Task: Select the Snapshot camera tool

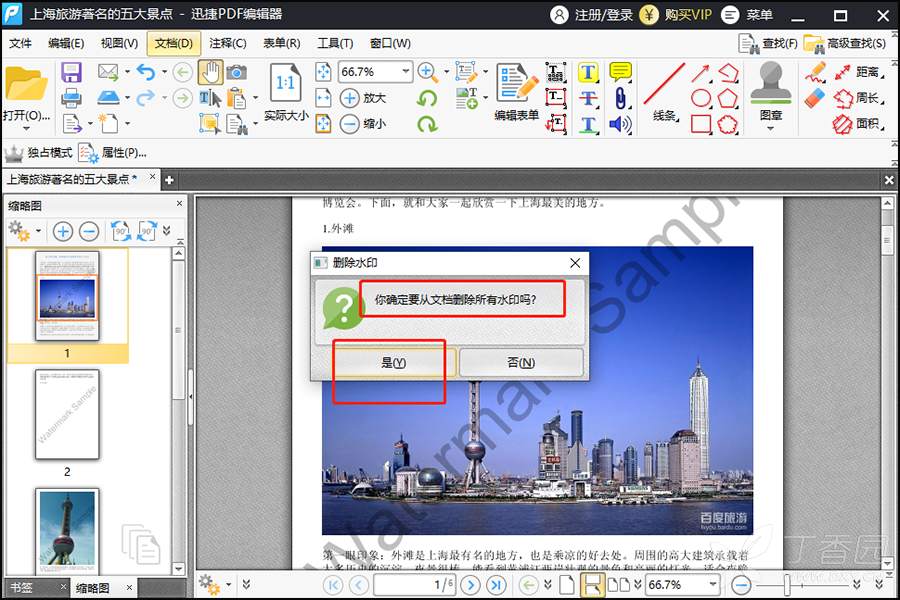Action: [236, 72]
